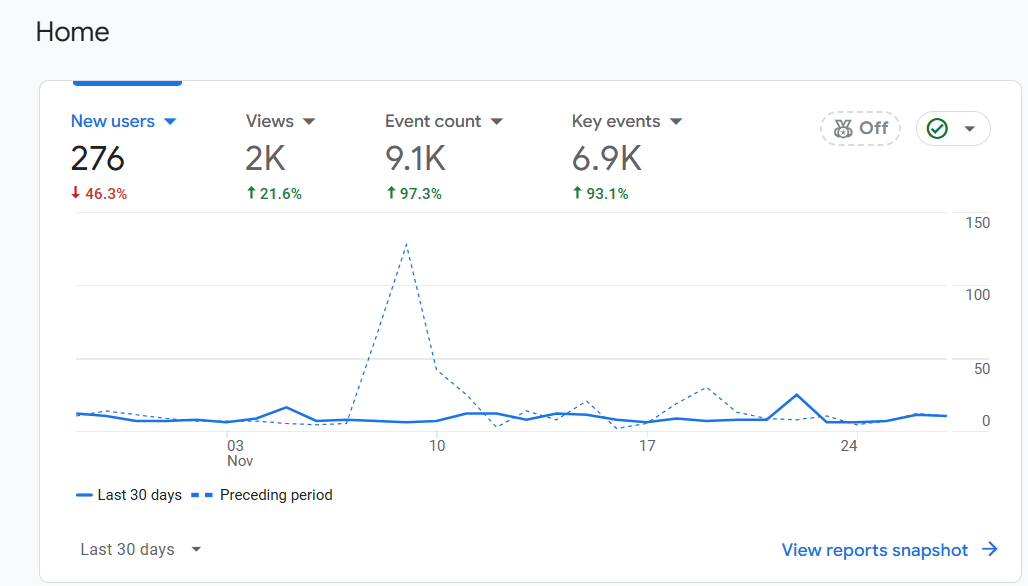Click the View reports snapshot link
The height and width of the screenshot is (586, 1028).
click(x=875, y=550)
